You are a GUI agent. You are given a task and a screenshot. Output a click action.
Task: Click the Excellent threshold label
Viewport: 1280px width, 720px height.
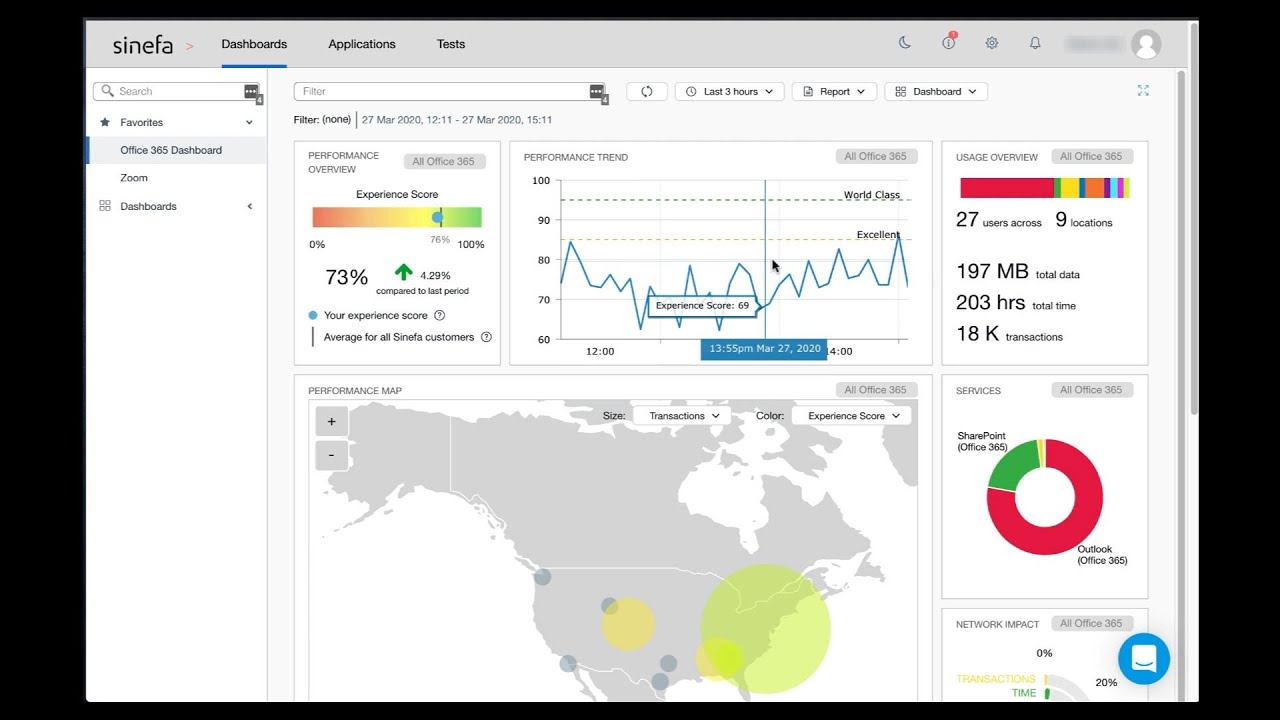tap(878, 235)
